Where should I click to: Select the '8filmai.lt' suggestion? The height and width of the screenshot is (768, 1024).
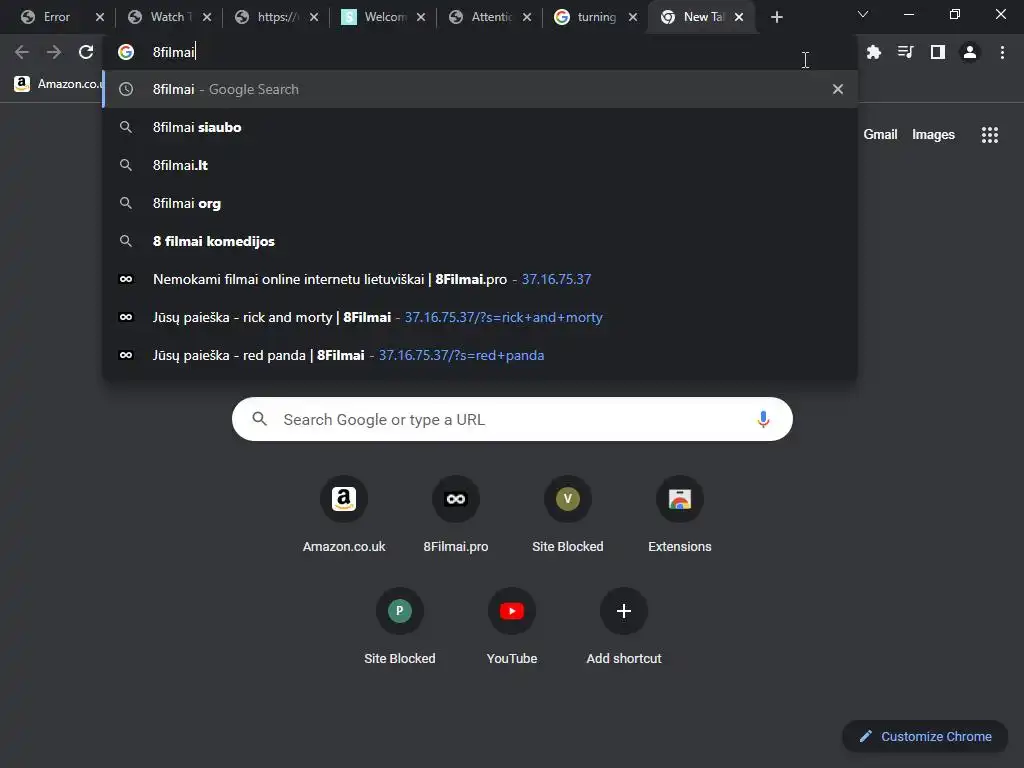(480, 165)
